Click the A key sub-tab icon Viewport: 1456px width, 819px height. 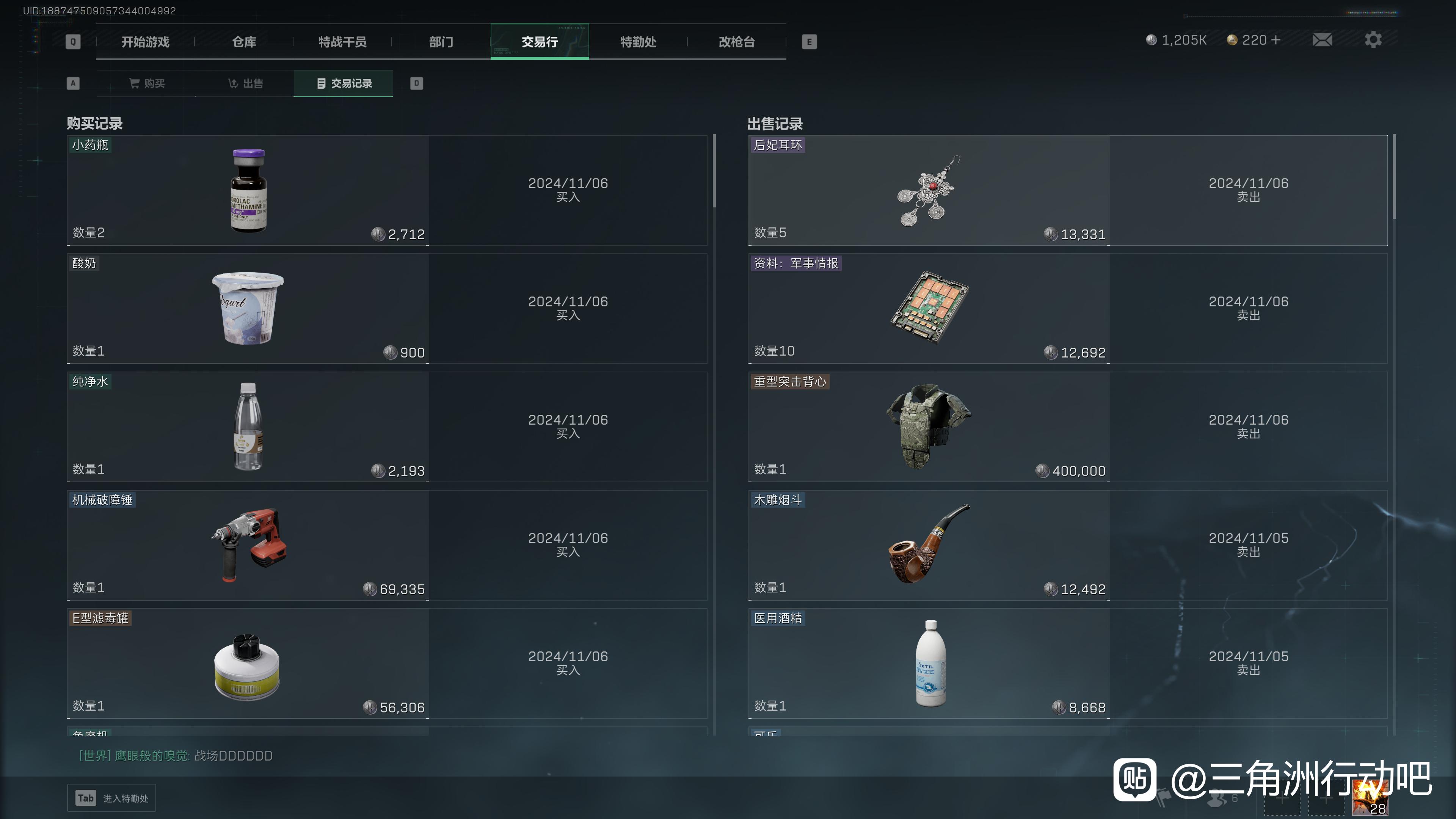73,84
